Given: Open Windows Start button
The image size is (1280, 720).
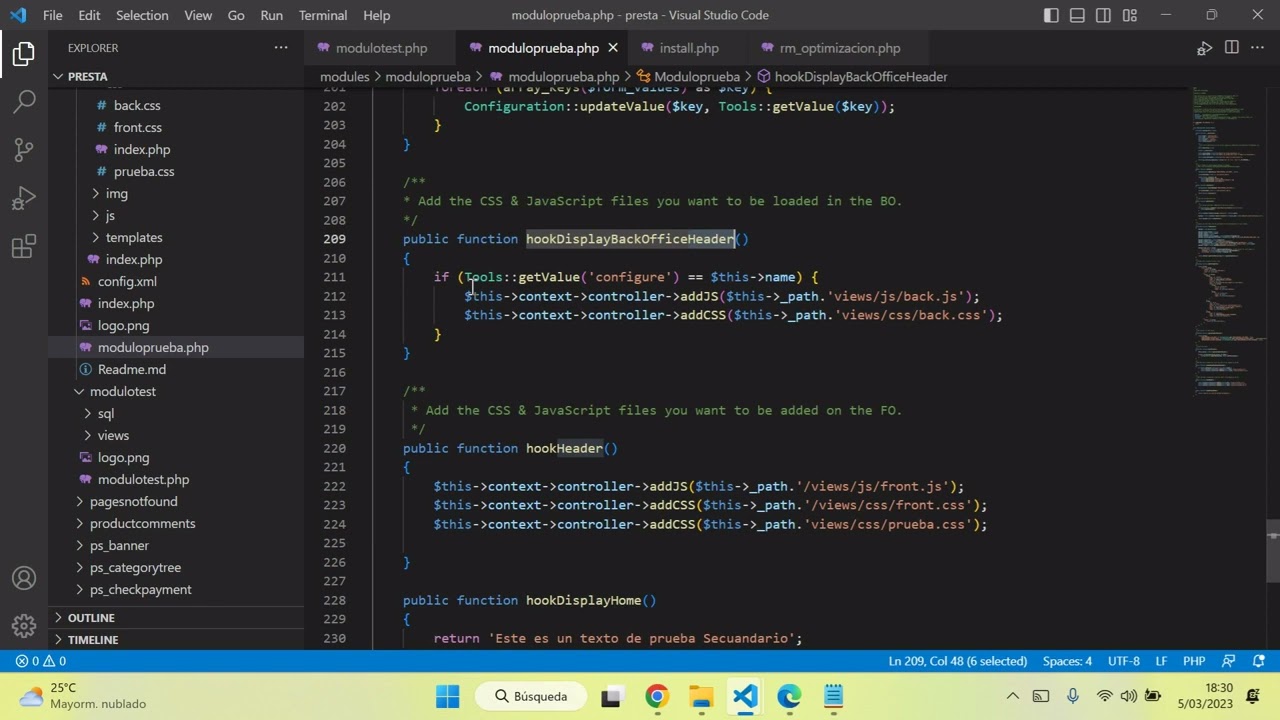Looking at the screenshot, I should 448,696.
